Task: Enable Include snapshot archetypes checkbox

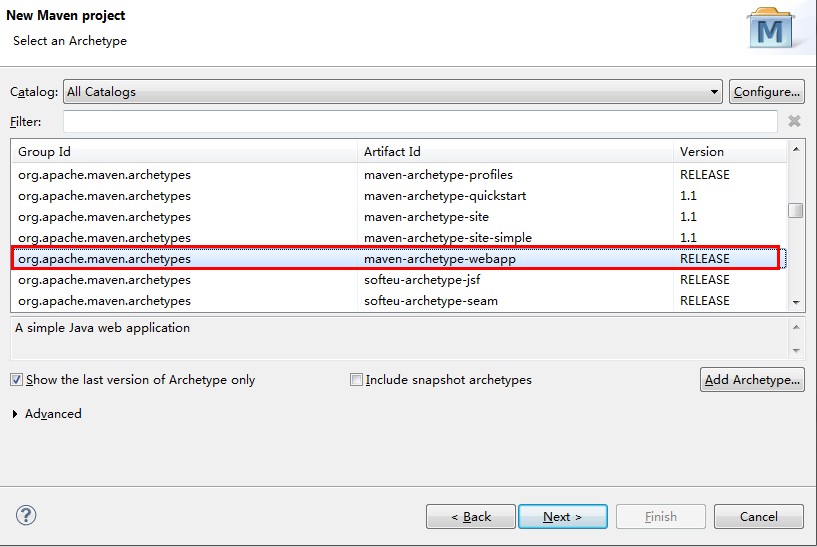Action: point(356,380)
